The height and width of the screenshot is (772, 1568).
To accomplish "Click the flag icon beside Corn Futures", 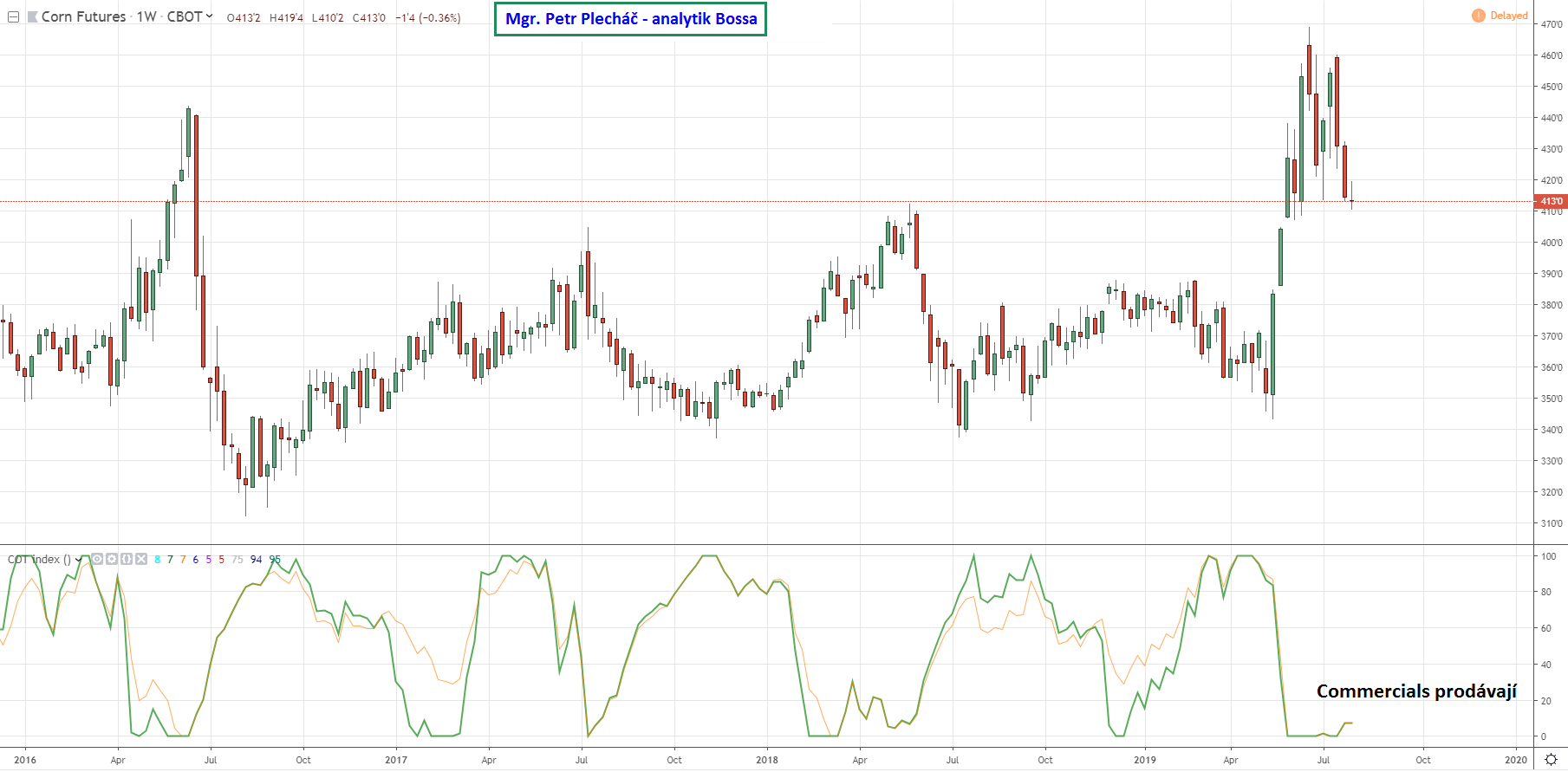I will (33, 17).
